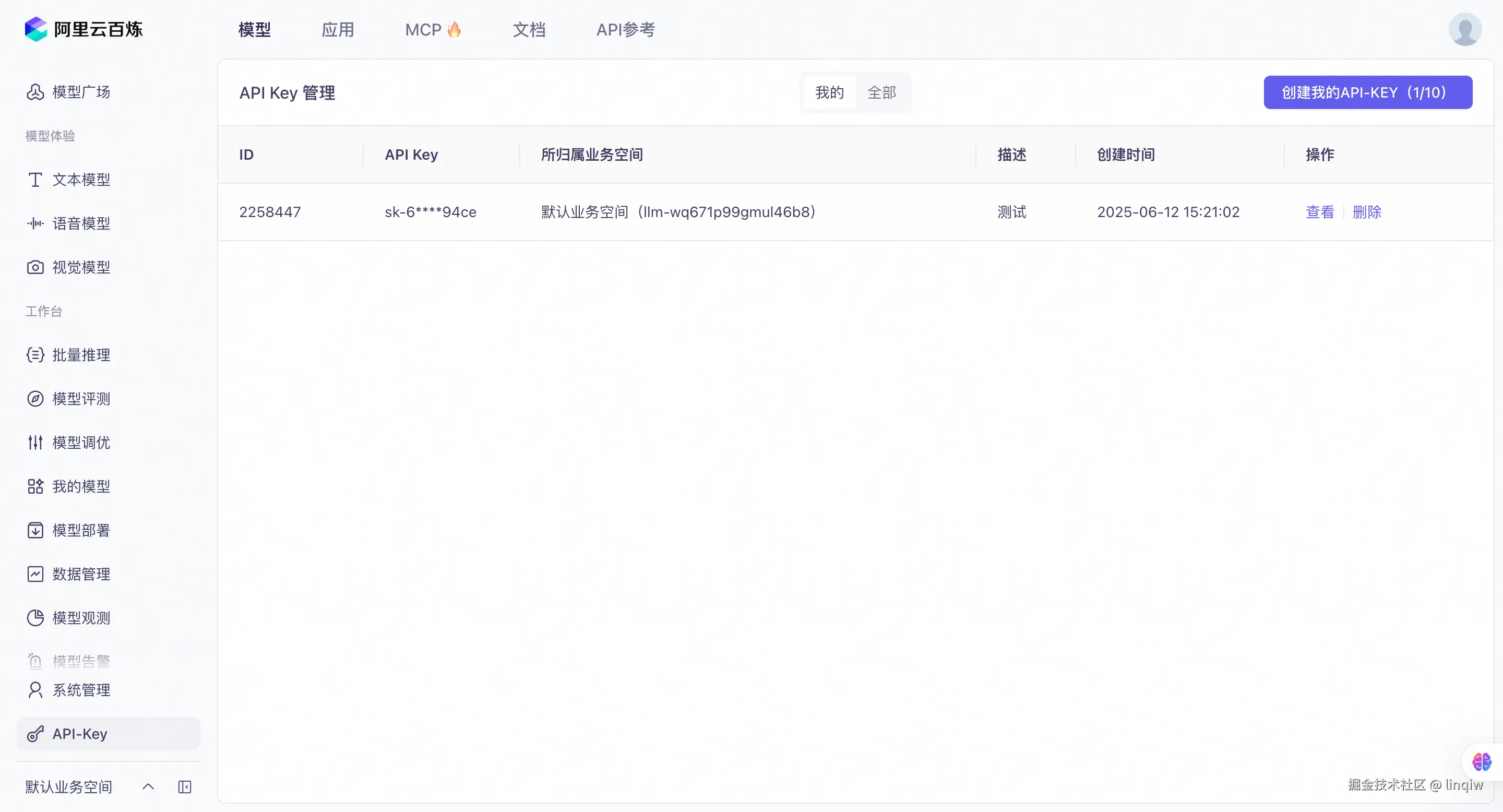1503x812 pixels.
Task: Click 删除 link for the API key
Action: [x=1366, y=212]
